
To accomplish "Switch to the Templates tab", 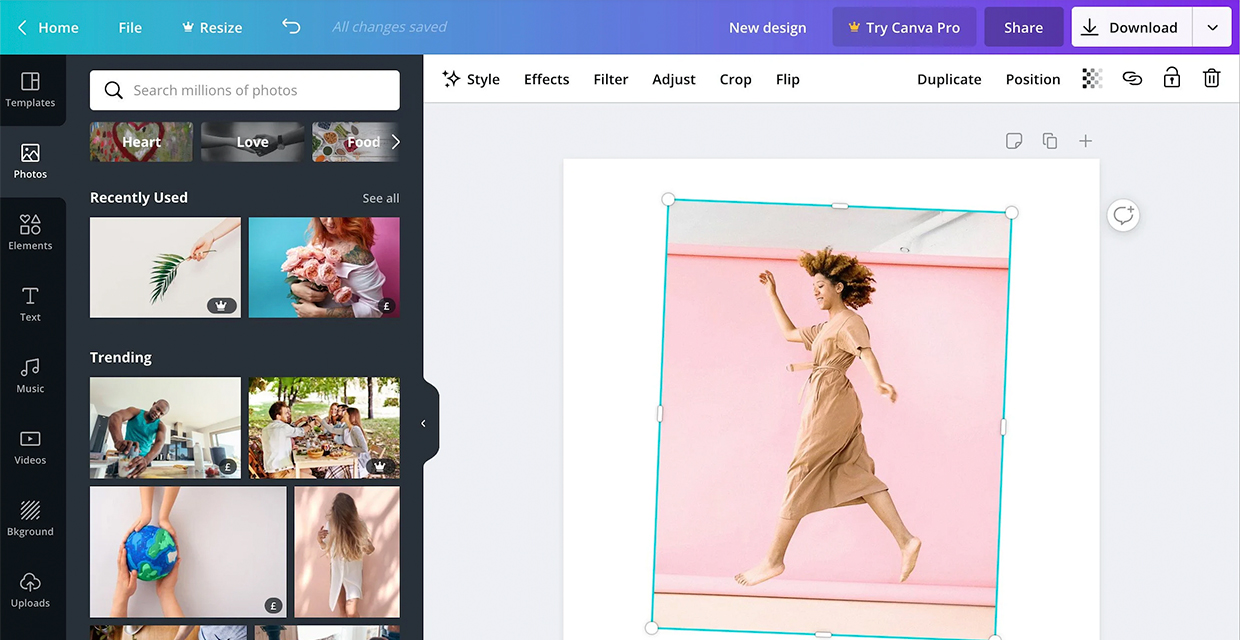I will [x=30, y=90].
